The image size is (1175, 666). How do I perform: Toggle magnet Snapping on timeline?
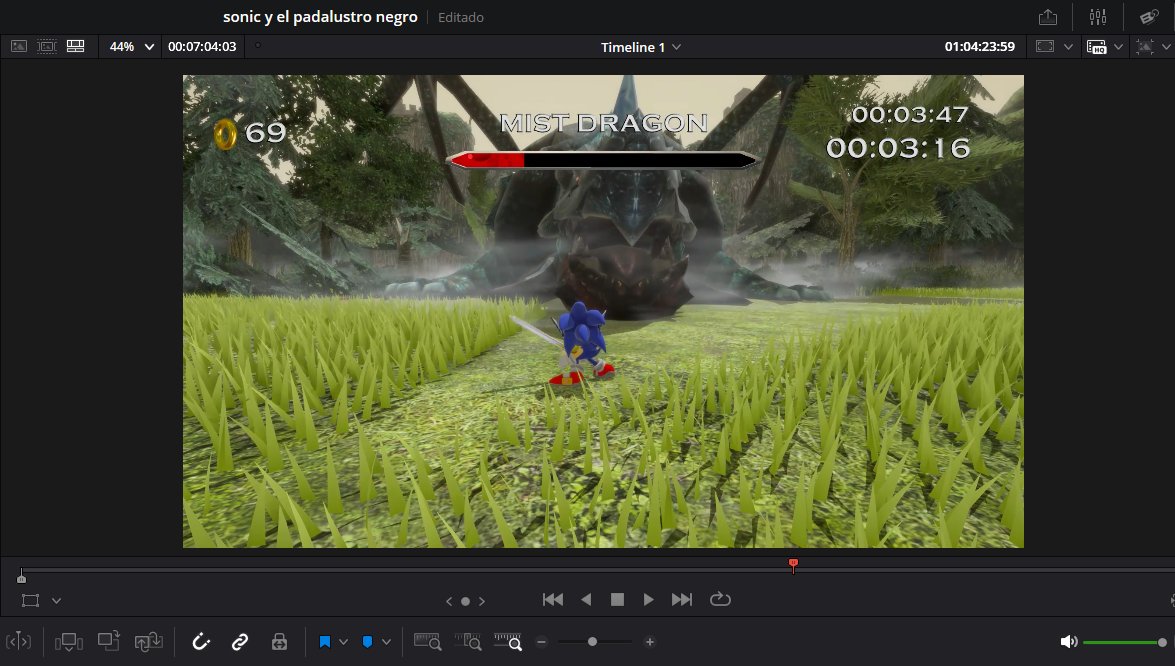(201, 641)
